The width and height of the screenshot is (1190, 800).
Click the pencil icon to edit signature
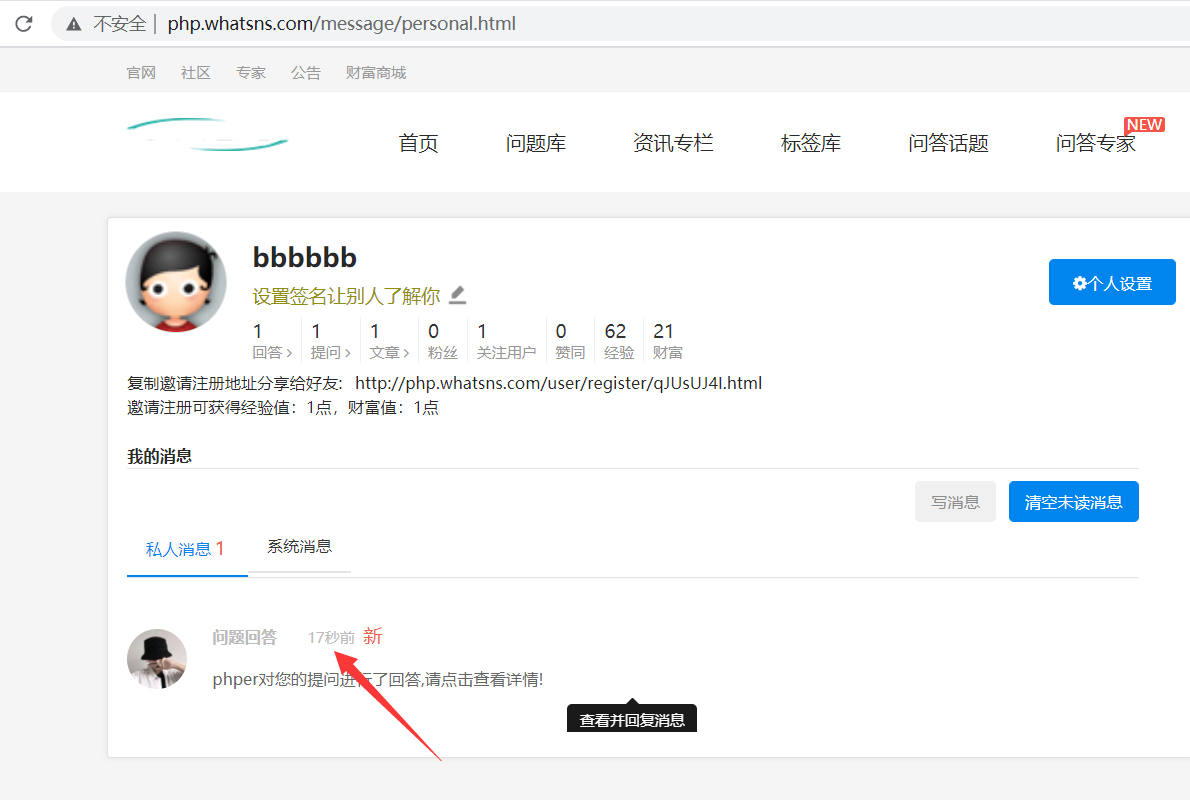pos(457,295)
